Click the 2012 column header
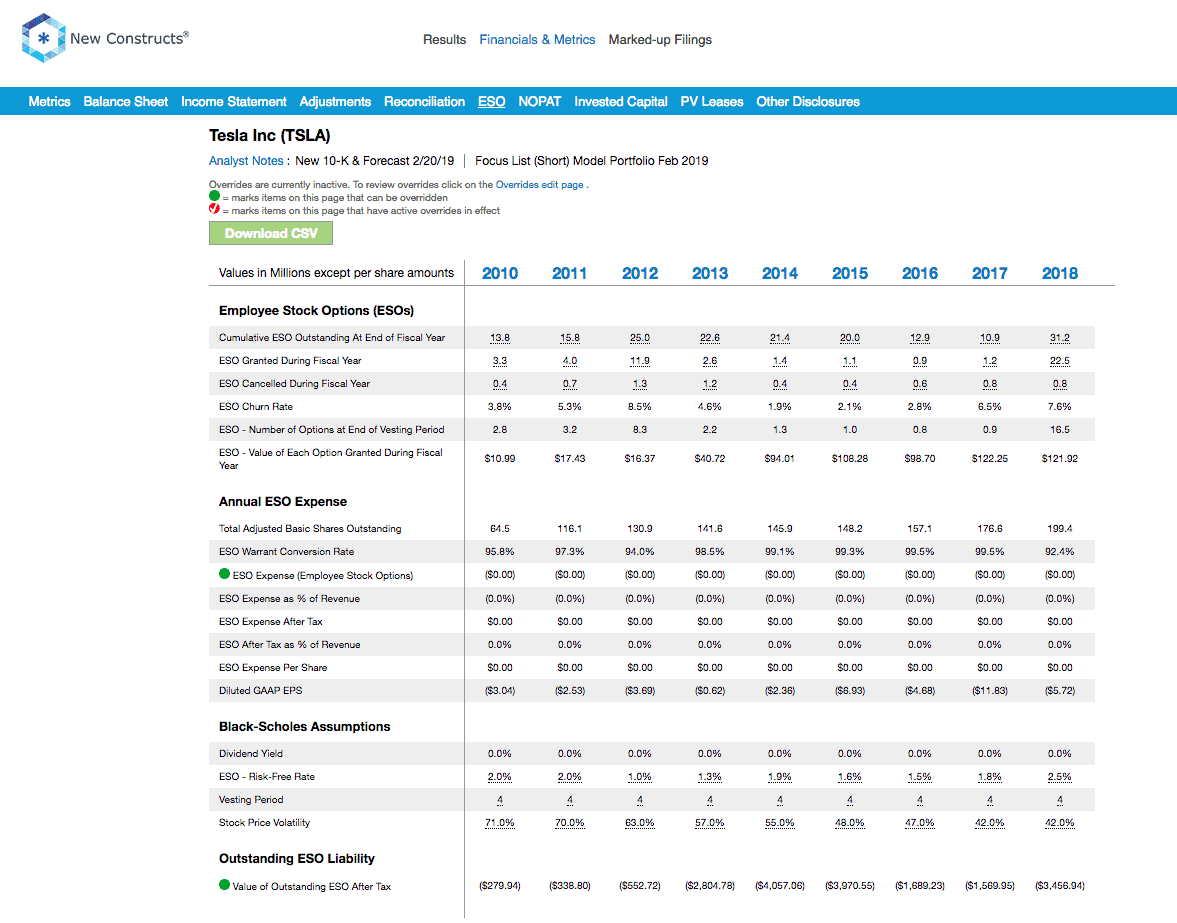Viewport: 1177px width, 923px height. click(640, 273)
